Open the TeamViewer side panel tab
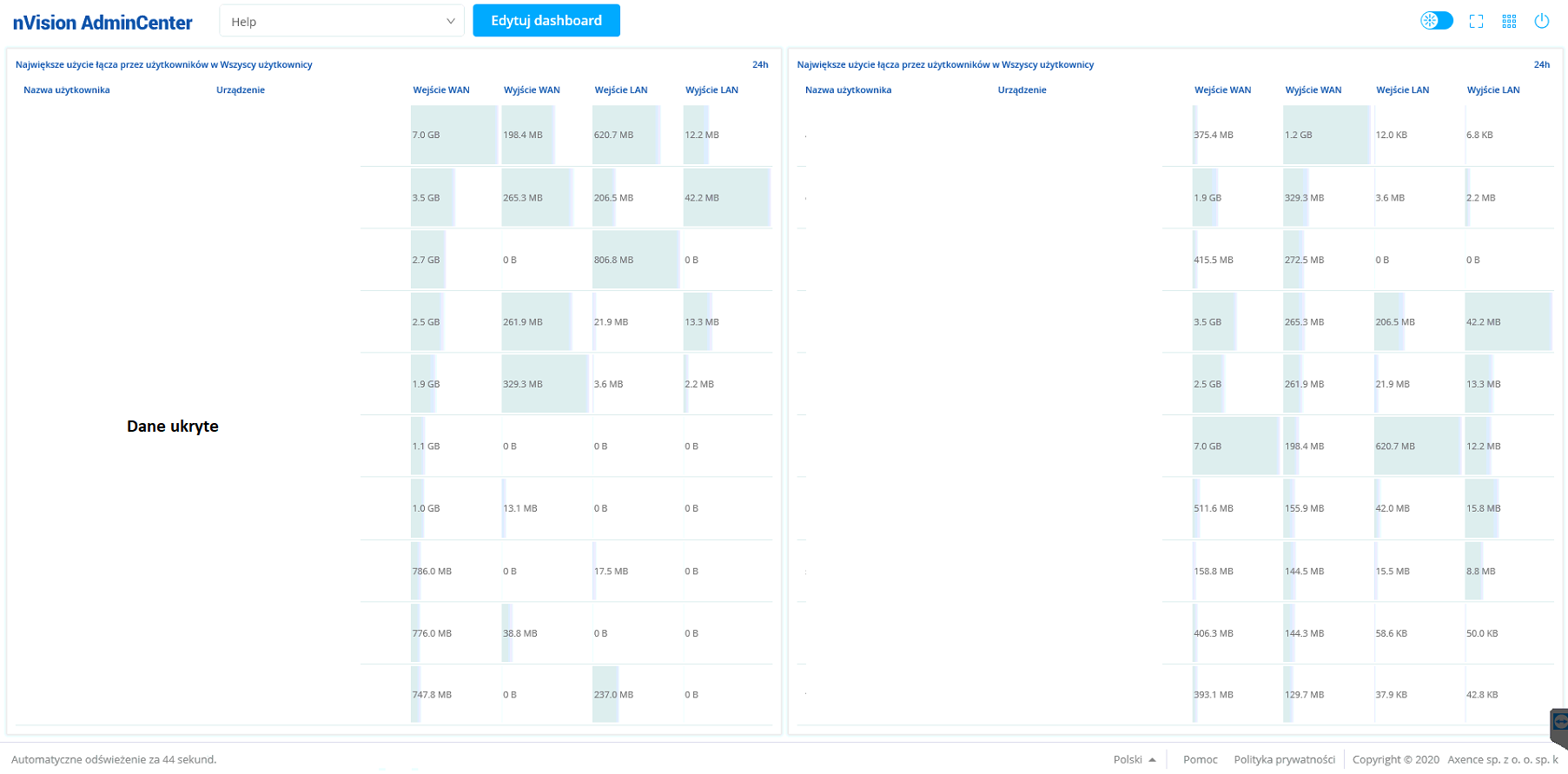Viewport: 1568px width, 774px height. (1559, 725)
